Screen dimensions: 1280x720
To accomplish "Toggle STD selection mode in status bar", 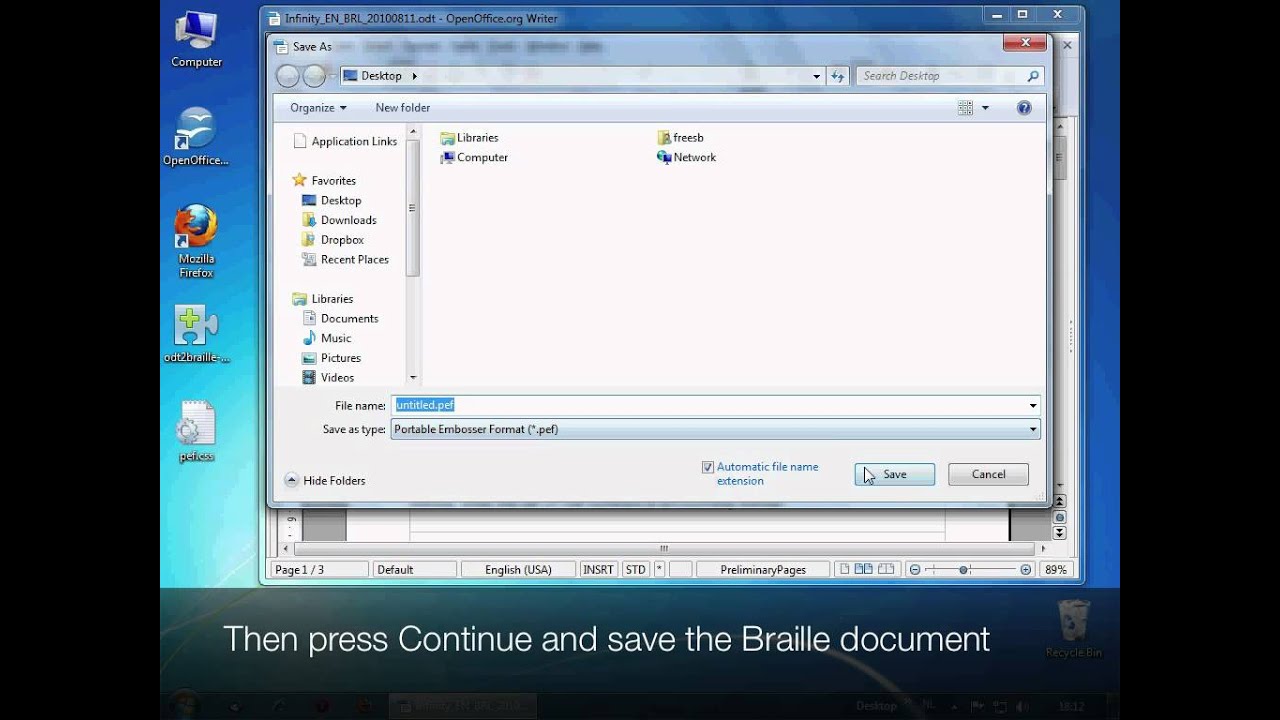I will [636, 570].
